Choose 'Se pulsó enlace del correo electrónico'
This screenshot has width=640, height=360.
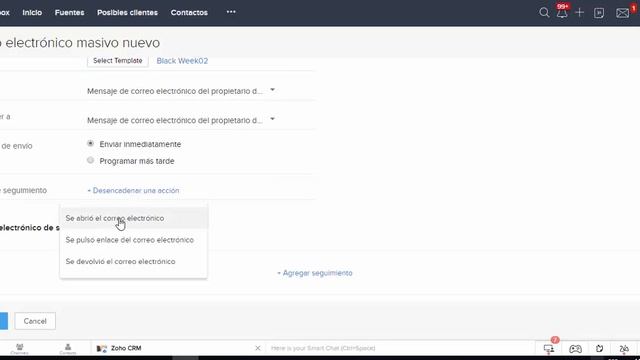pyautogui.click(x=133, y=240)
